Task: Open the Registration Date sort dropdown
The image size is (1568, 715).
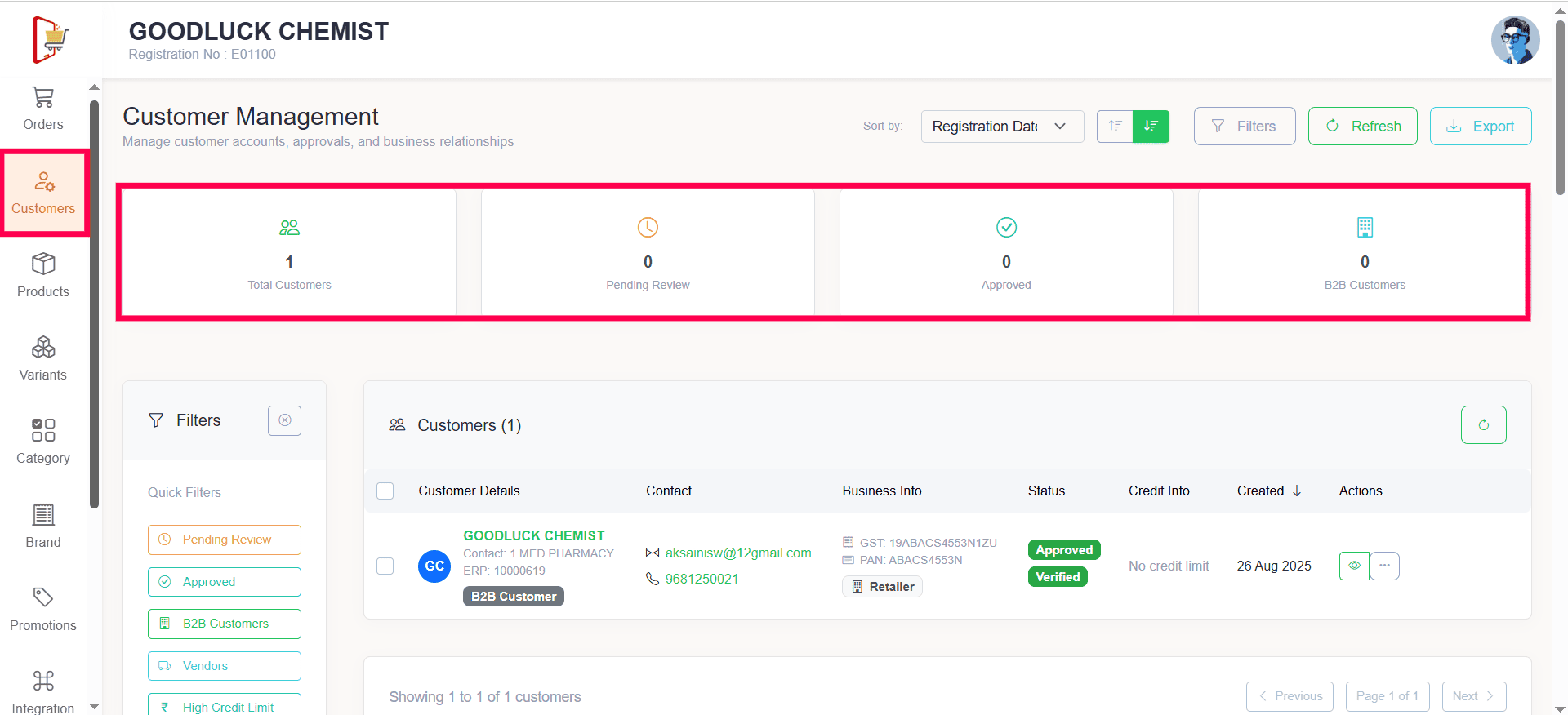Action: pyautogui.click(x=1002, y=127)
